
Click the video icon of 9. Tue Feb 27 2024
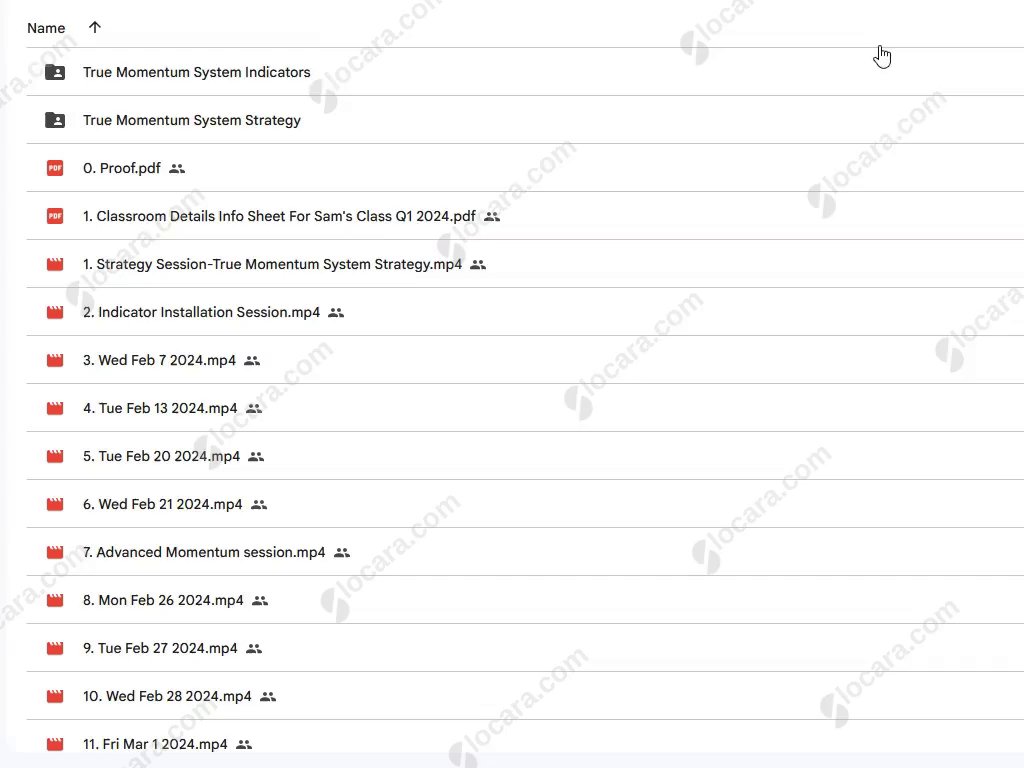click(55, 648)
